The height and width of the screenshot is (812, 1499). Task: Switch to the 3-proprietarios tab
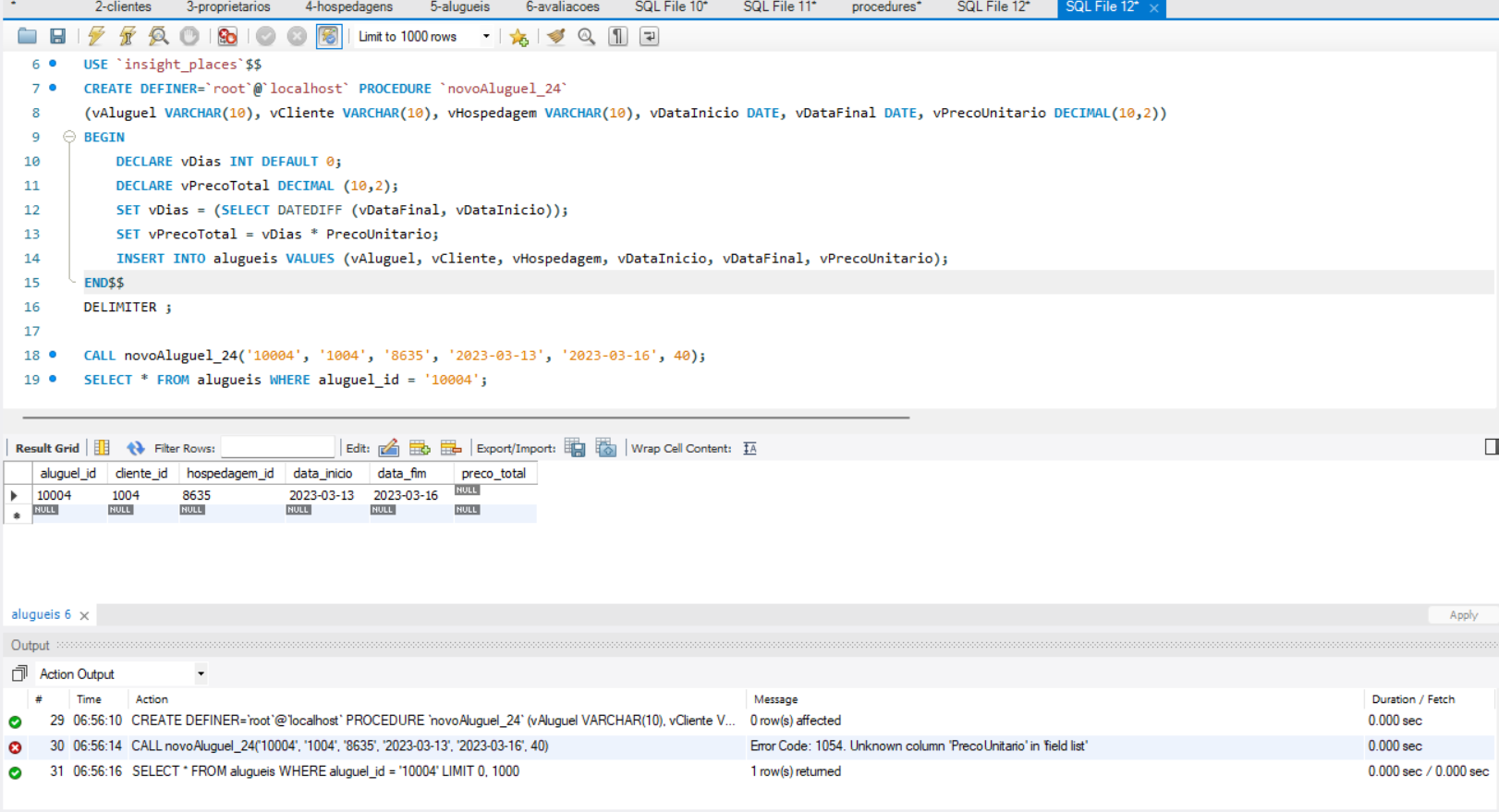[x=228, y=7]
